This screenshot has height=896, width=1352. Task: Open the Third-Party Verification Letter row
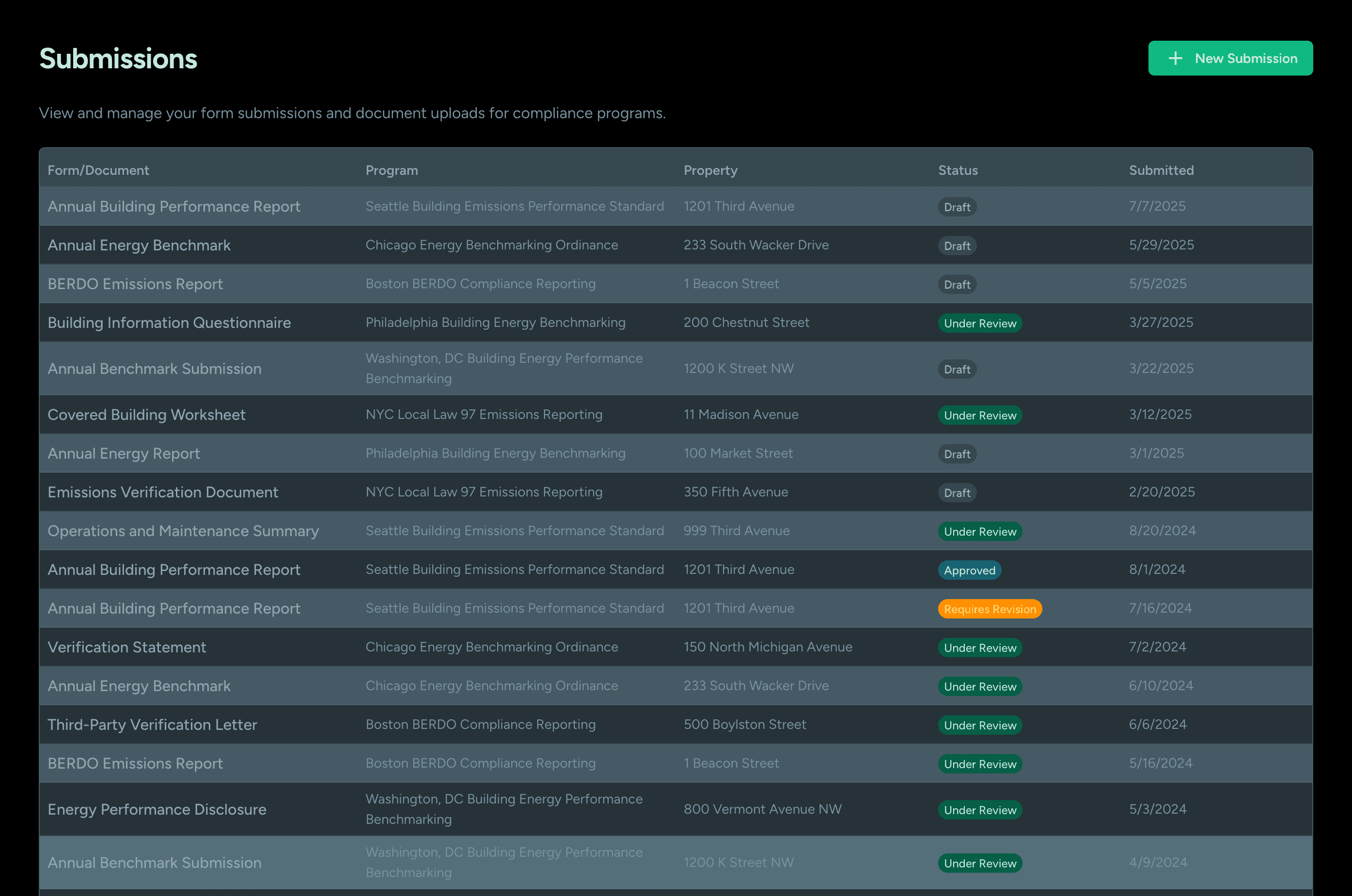(x=152, y=725)
